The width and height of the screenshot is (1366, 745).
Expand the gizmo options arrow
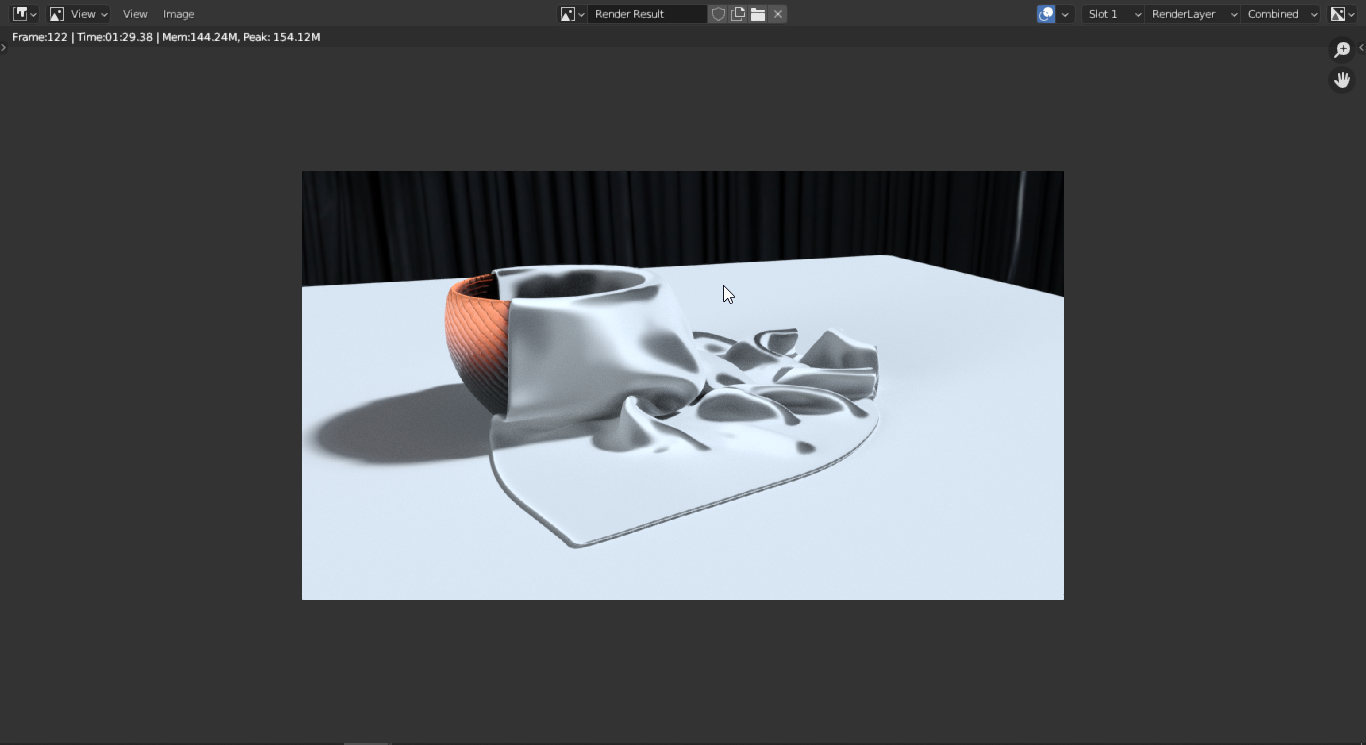(1066, 14)
